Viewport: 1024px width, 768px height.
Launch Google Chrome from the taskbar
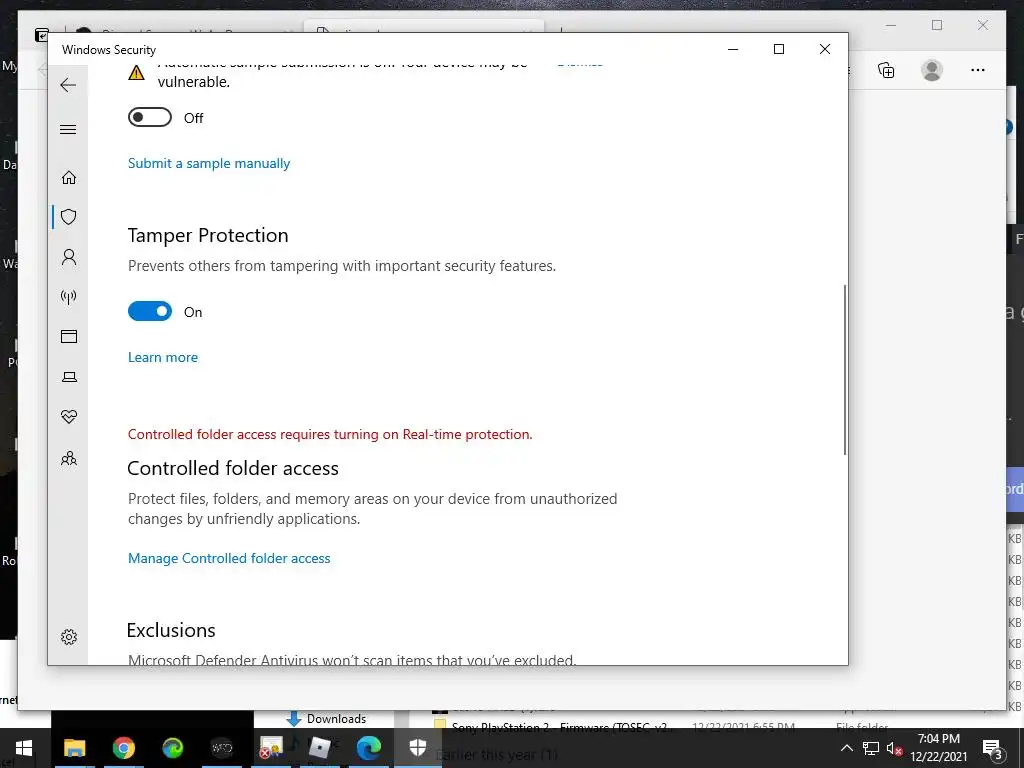coord(123,748)
